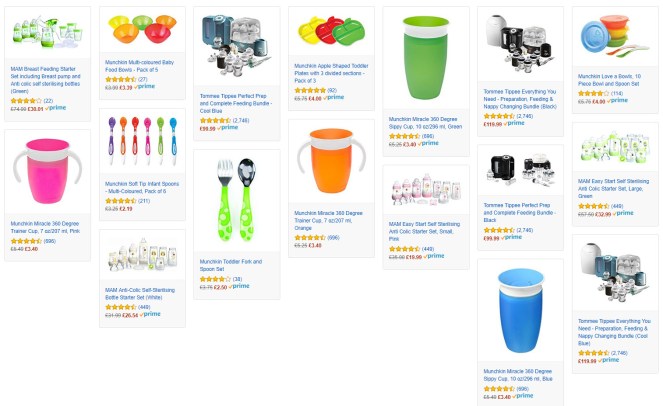Viewport: 663px width, 406px height.
Task: Open the multi-coloured soft tip spoons image
Action: click(142, 141)
